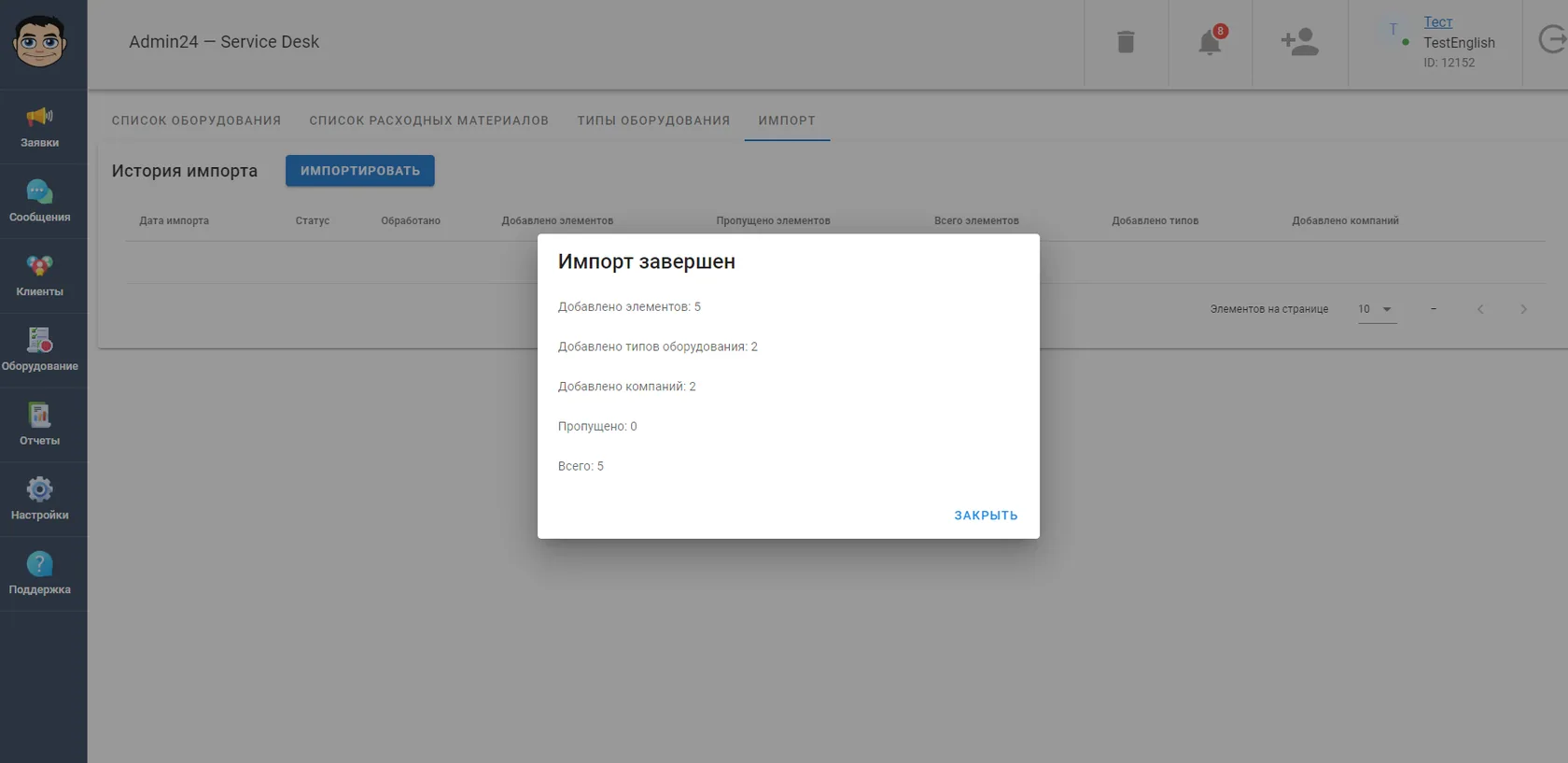Go to previous page arrow
The height and width of the screenshot is (763, 1568).
[1480, 309]
